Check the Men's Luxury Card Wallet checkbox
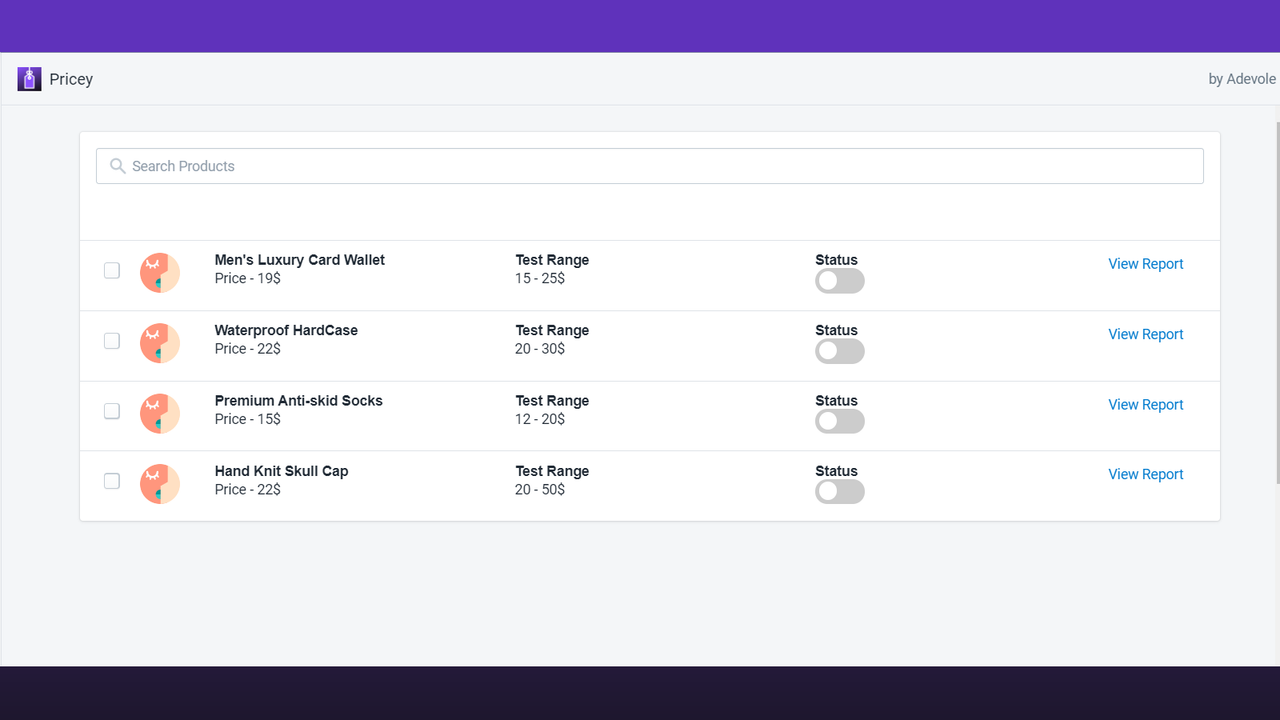 coord(112,270)
